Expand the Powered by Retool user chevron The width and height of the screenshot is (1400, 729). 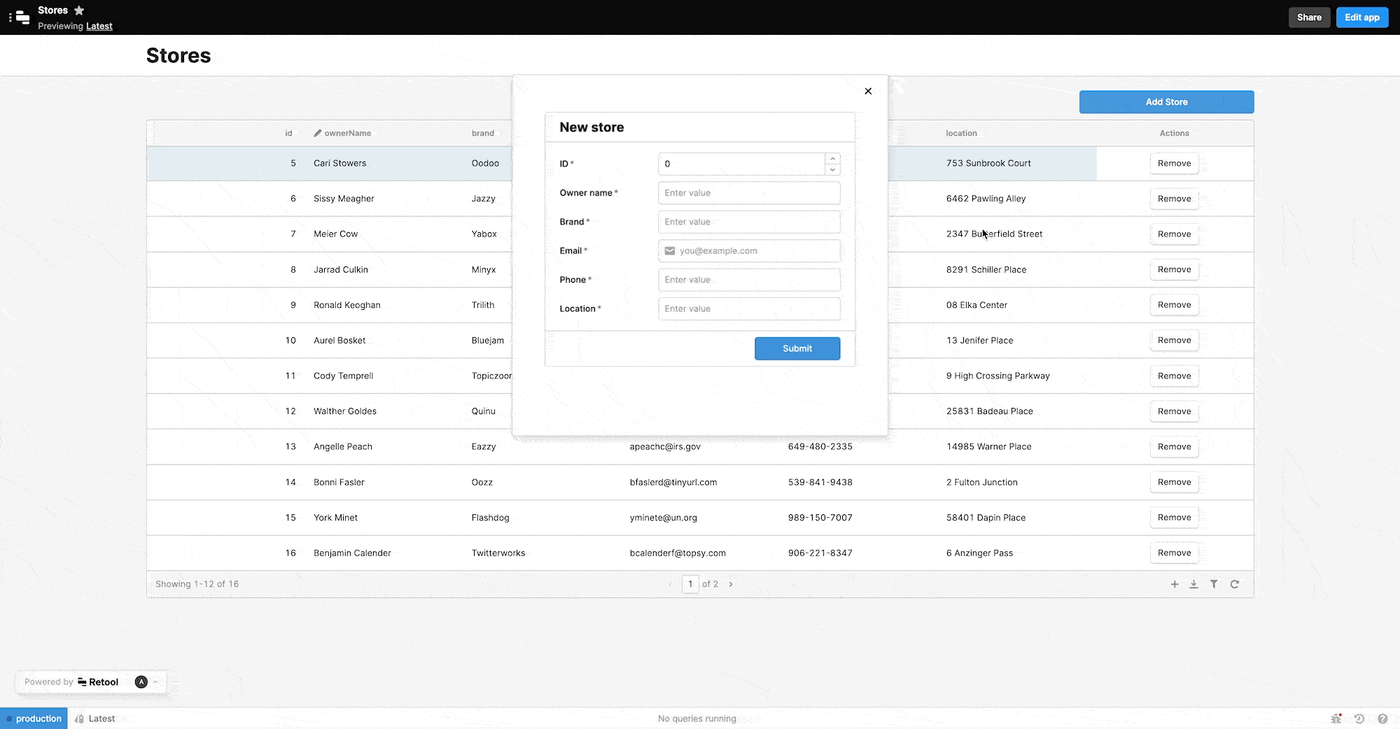156,682
